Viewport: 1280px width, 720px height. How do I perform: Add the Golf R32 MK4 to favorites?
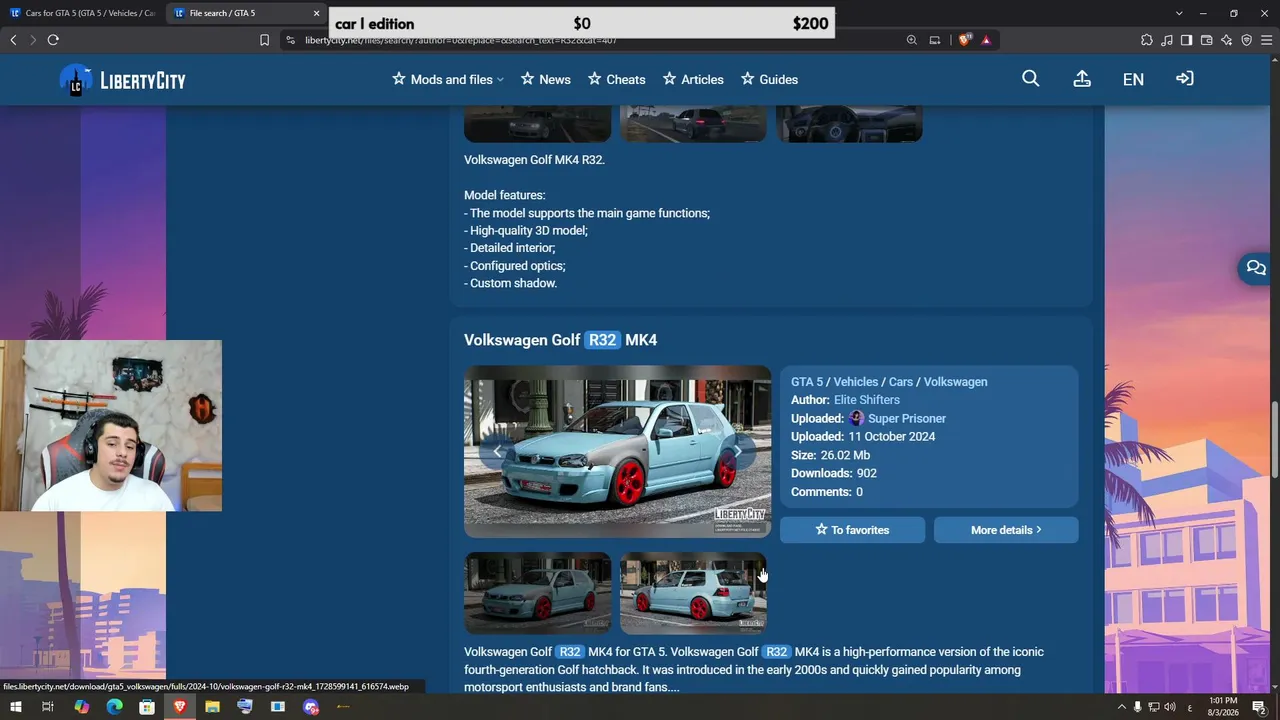tap(852, 530)
